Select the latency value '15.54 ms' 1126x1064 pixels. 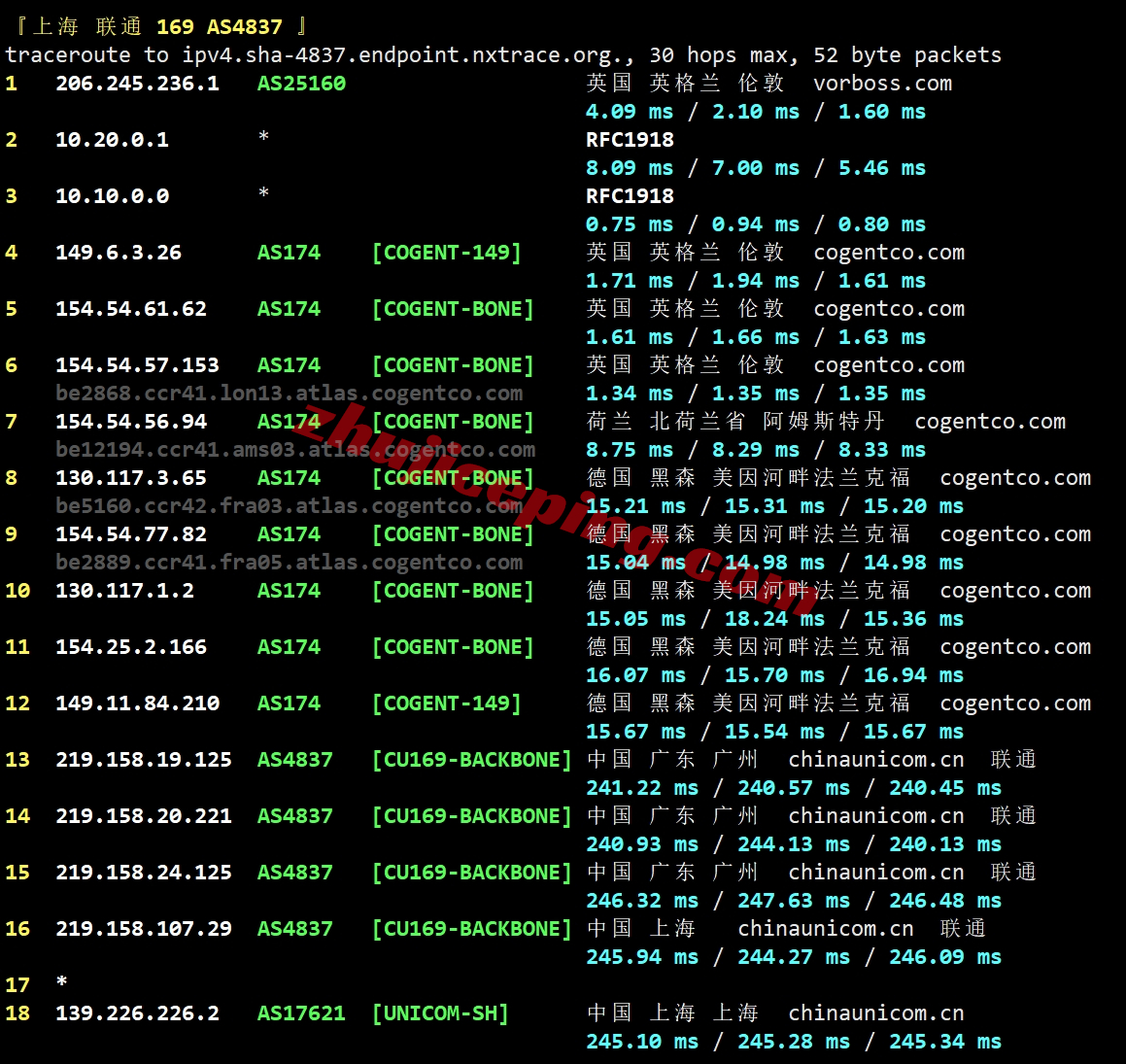[x=775, y=732]
